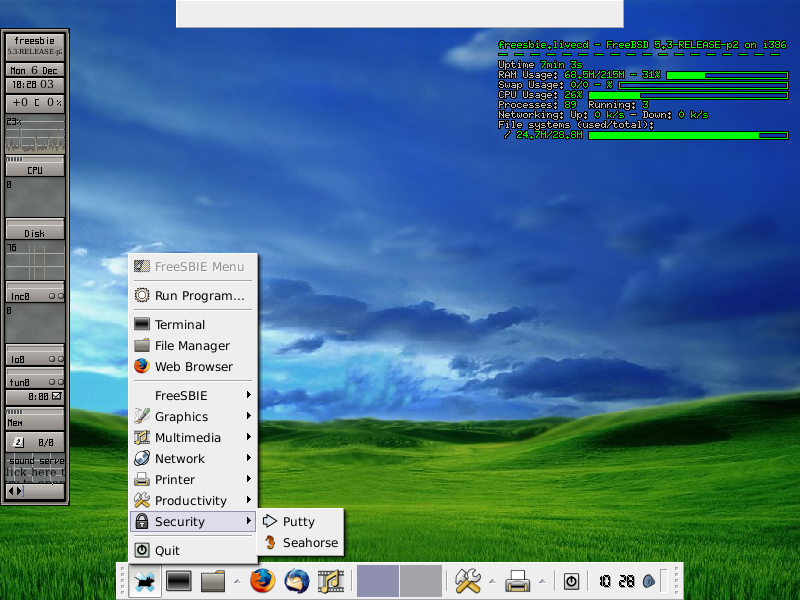
Task: Open Terminal from the FreeSBIE menu
Action: tap(193, 324)
